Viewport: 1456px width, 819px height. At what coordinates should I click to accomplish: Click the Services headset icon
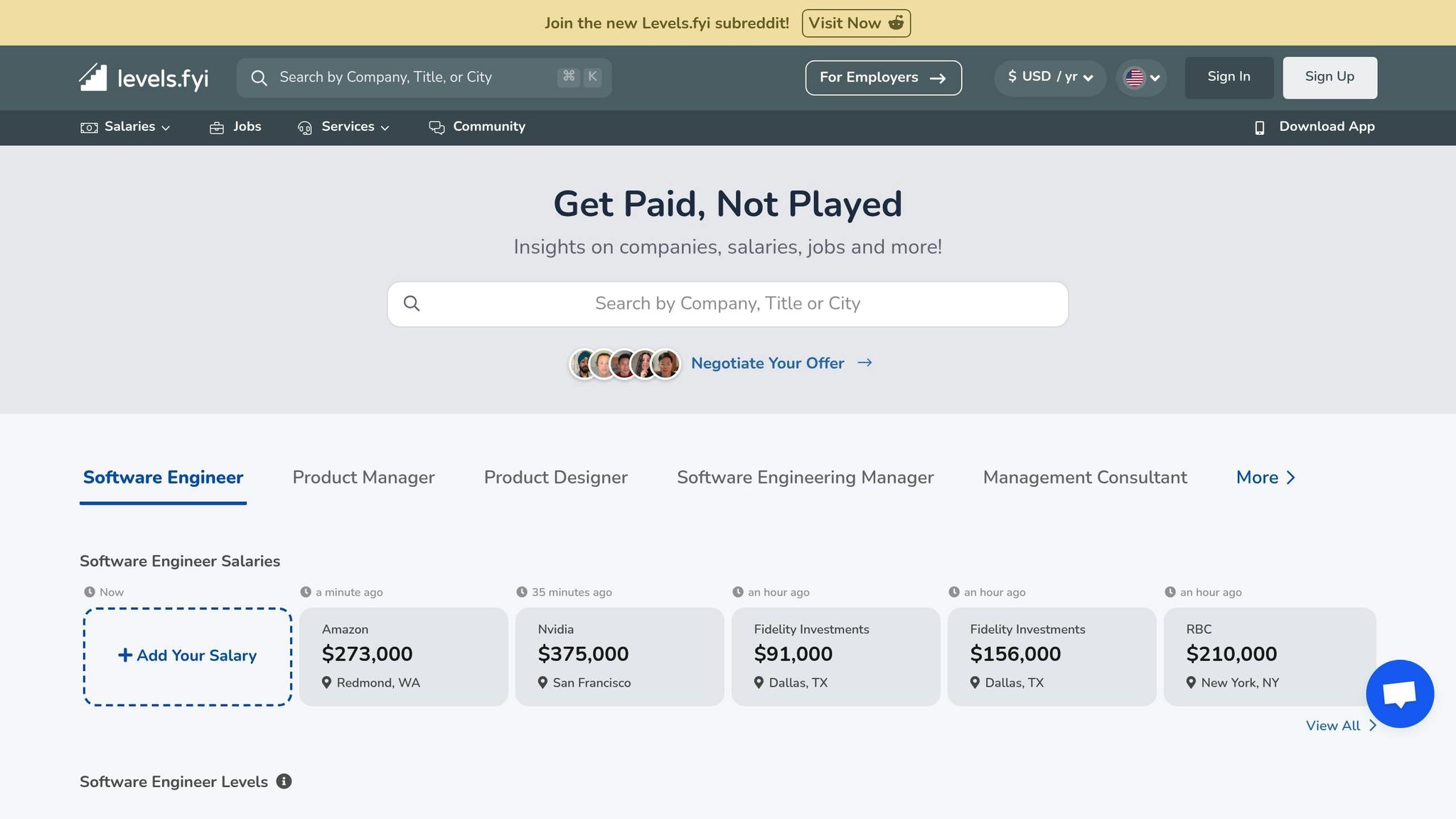pos(305,127)
